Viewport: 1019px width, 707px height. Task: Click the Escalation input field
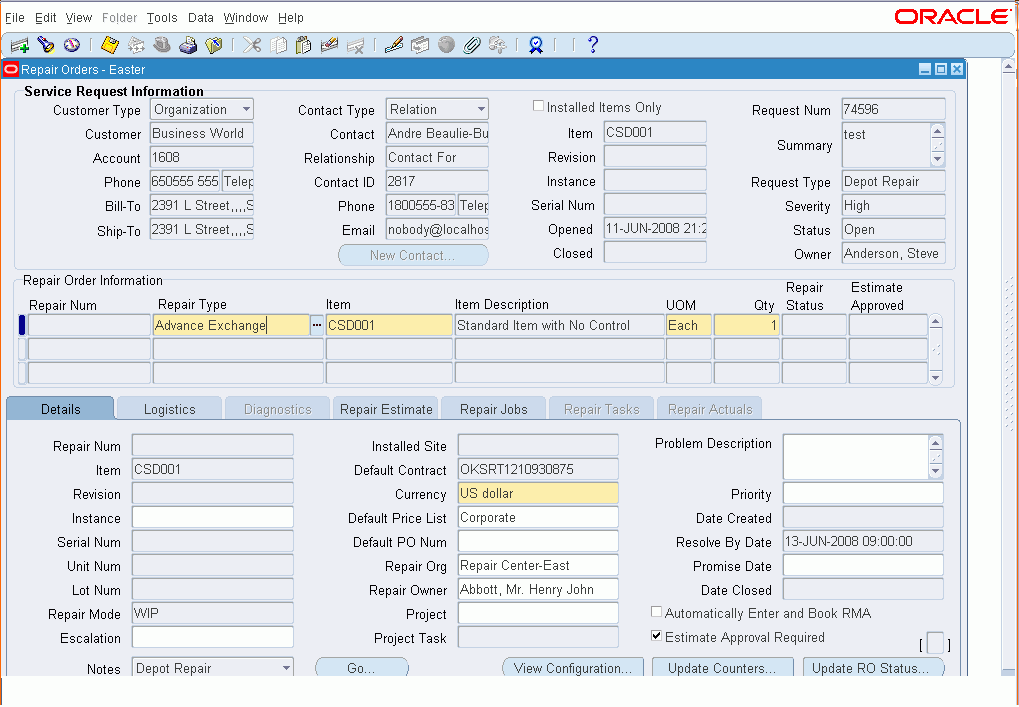(x=213, y=637)
